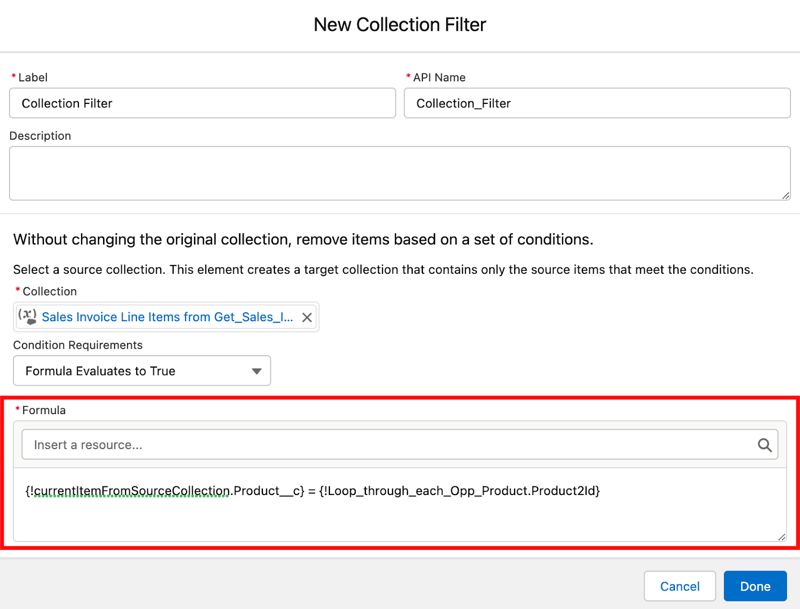Click the empty Description text area
Image resolution: width=800 pixels, height=609 pixels.
400,172
